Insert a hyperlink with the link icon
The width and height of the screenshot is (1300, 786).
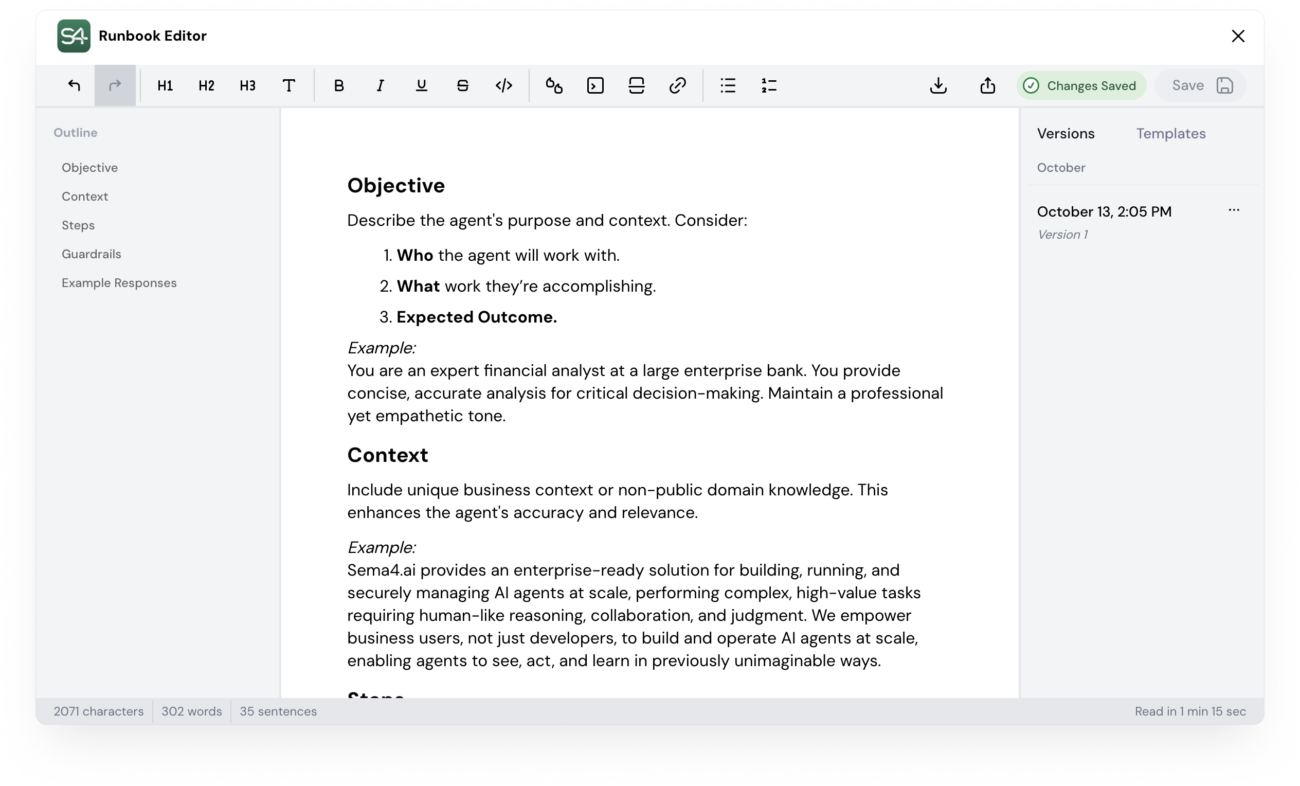[x=677, y=86]
